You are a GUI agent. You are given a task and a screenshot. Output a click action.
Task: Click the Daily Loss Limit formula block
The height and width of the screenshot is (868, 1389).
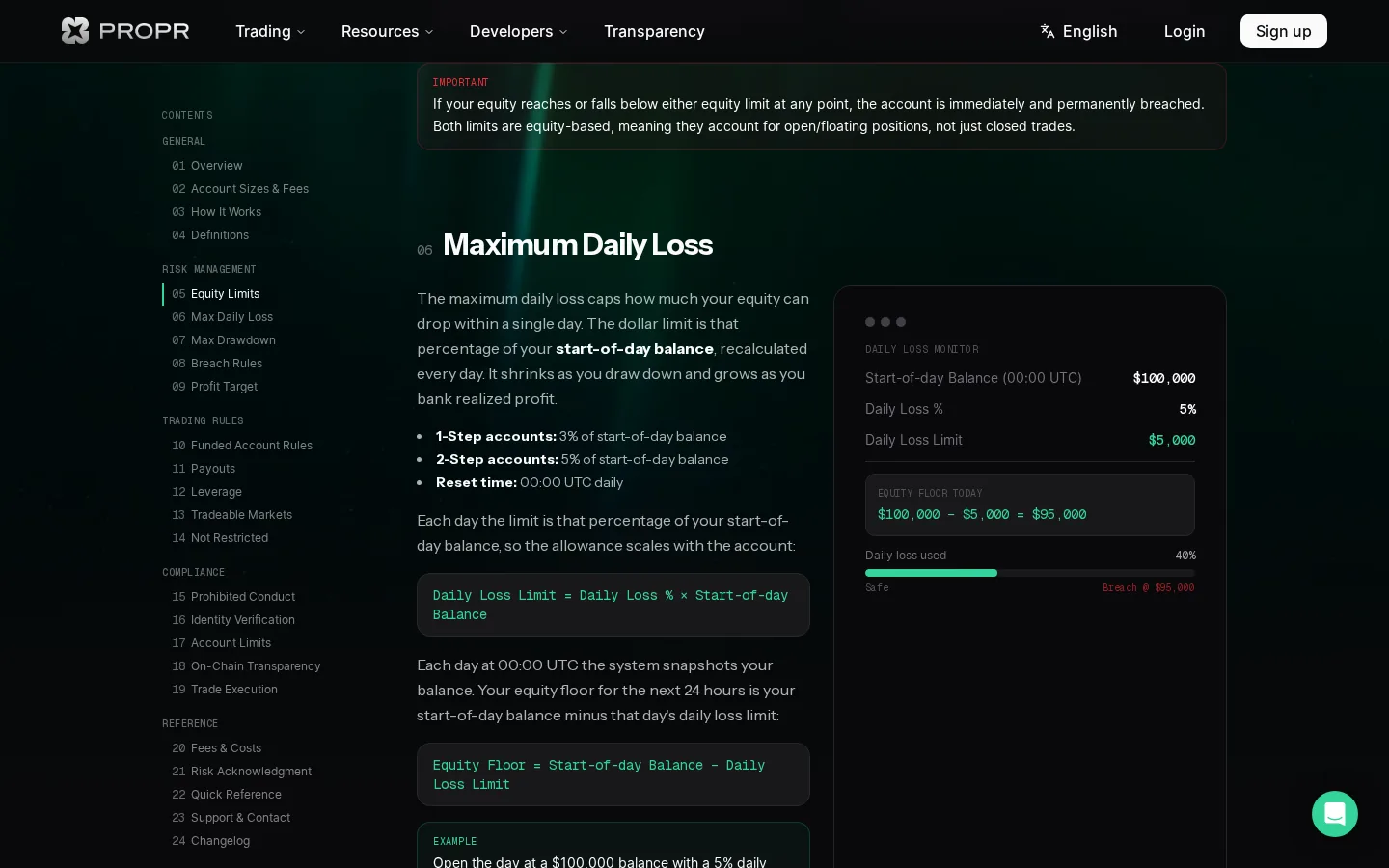(613, 605)
